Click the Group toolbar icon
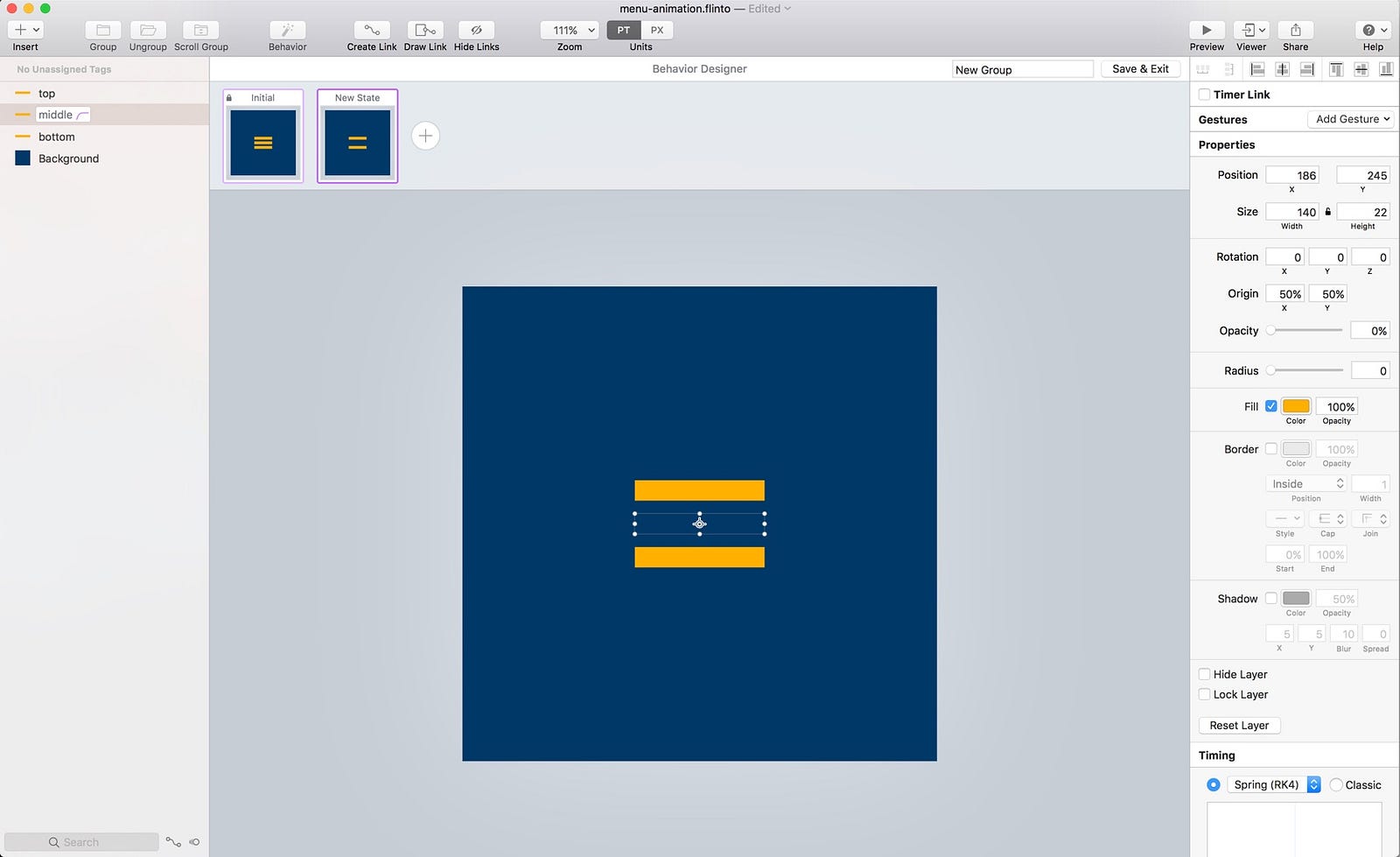This screenshot has height=857, width=1400. tap(103, 31)
